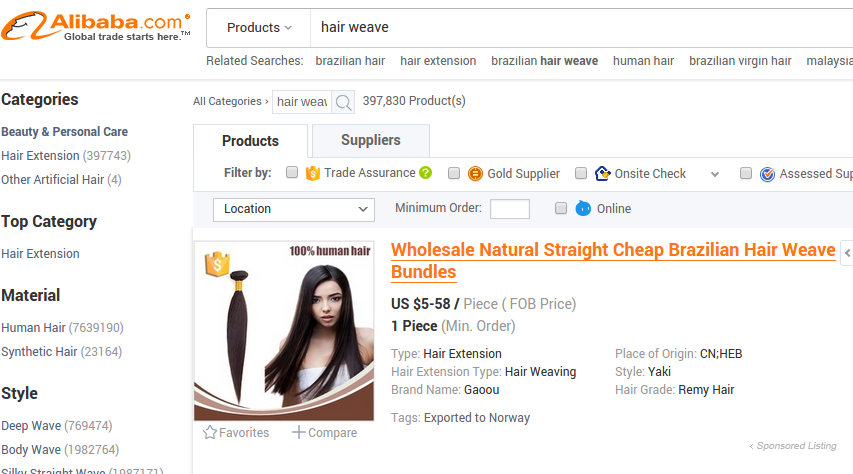Tick the Gold Supplier checkbox

click(454, 173)
